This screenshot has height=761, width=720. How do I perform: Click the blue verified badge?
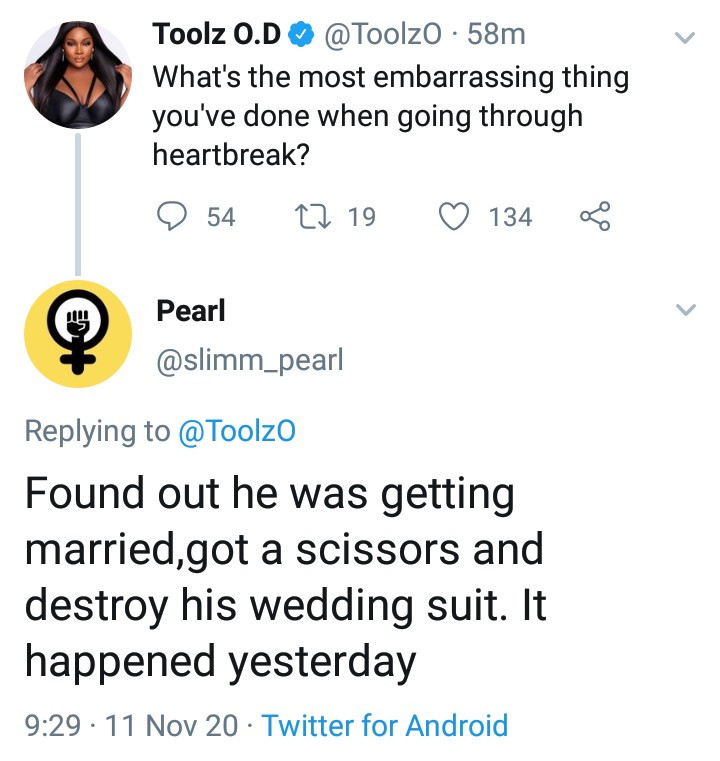pos(299,35)
